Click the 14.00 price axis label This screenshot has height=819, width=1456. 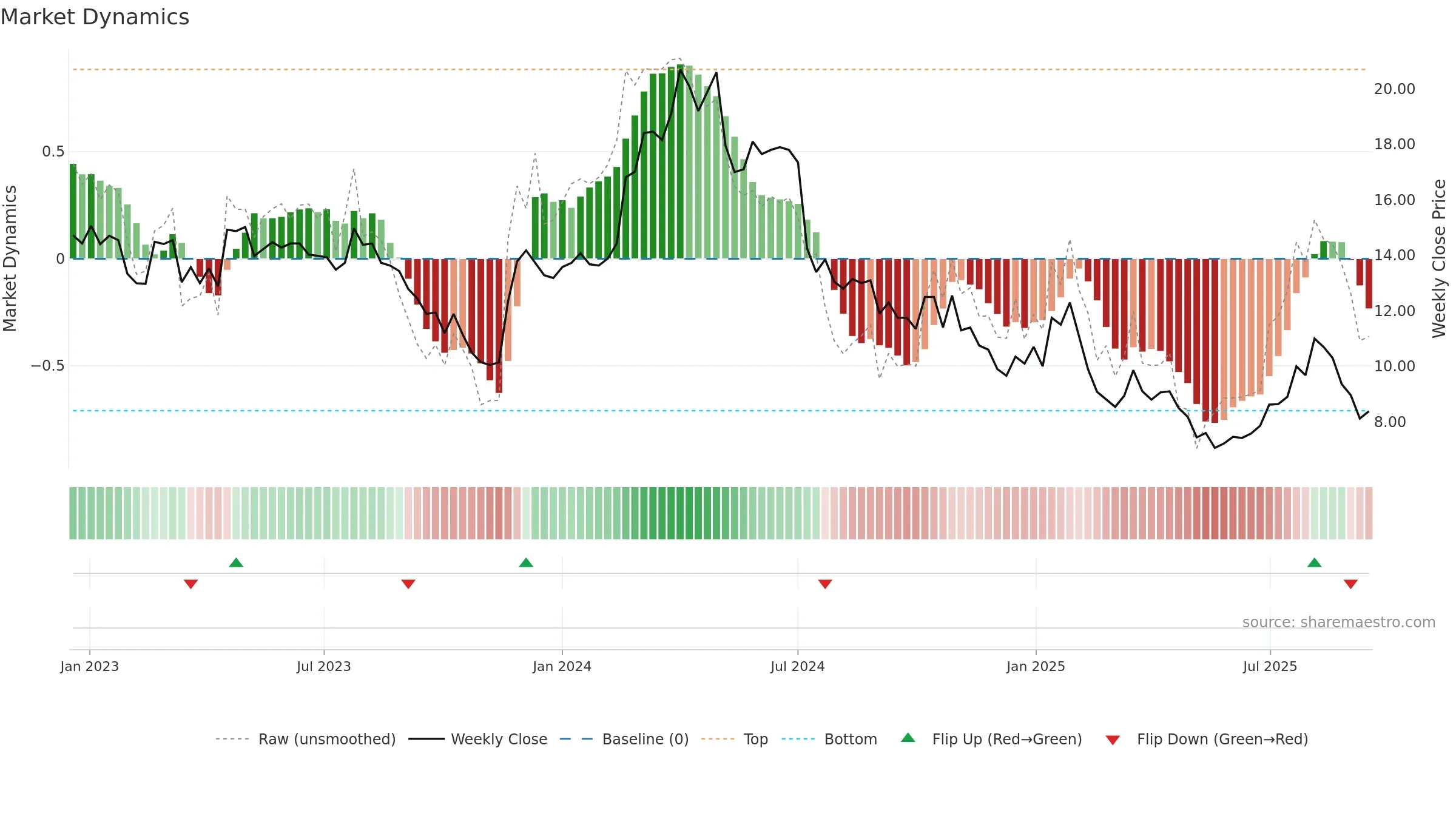tap(1395, 255)
